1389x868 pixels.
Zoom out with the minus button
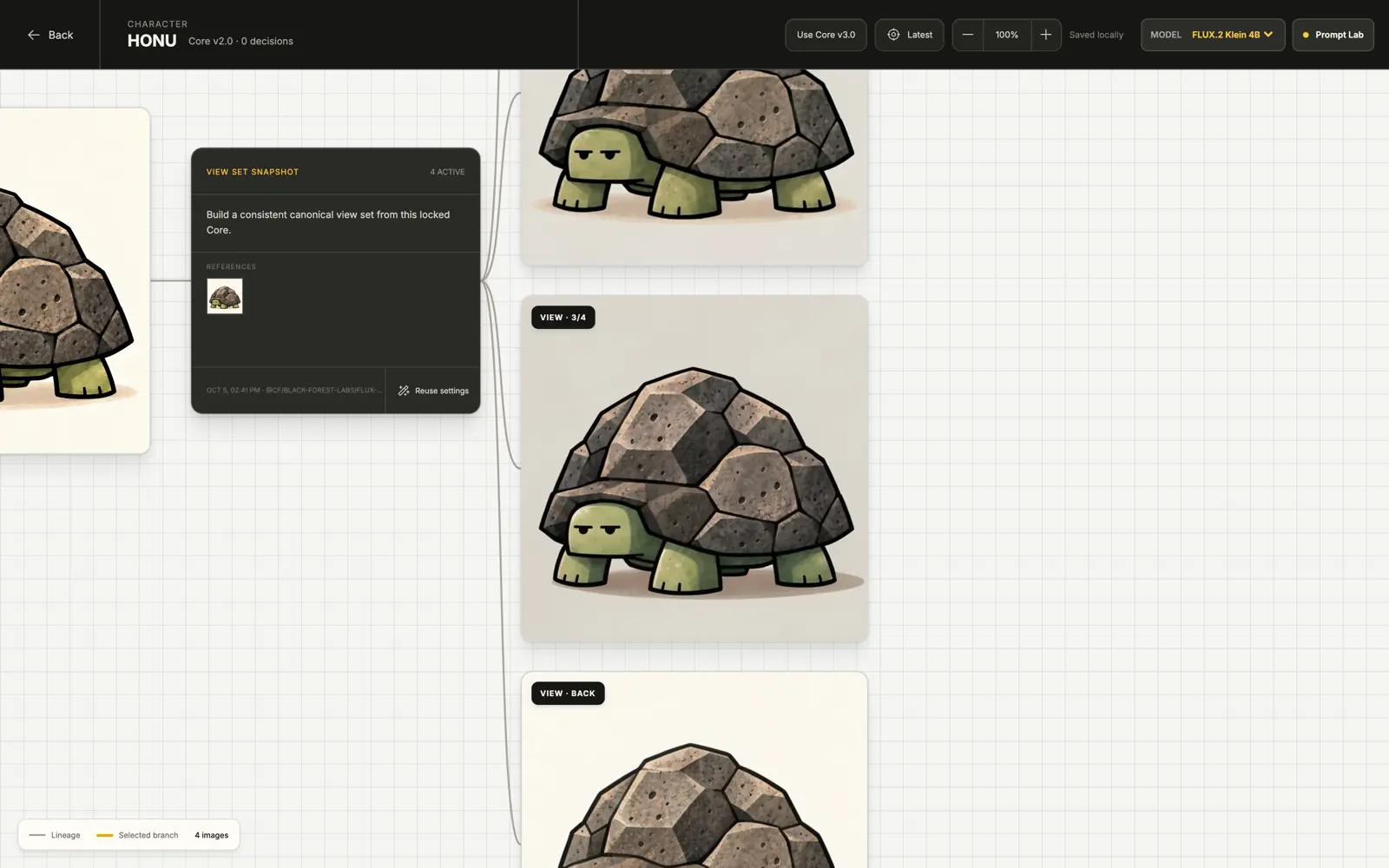click(967, 35)
